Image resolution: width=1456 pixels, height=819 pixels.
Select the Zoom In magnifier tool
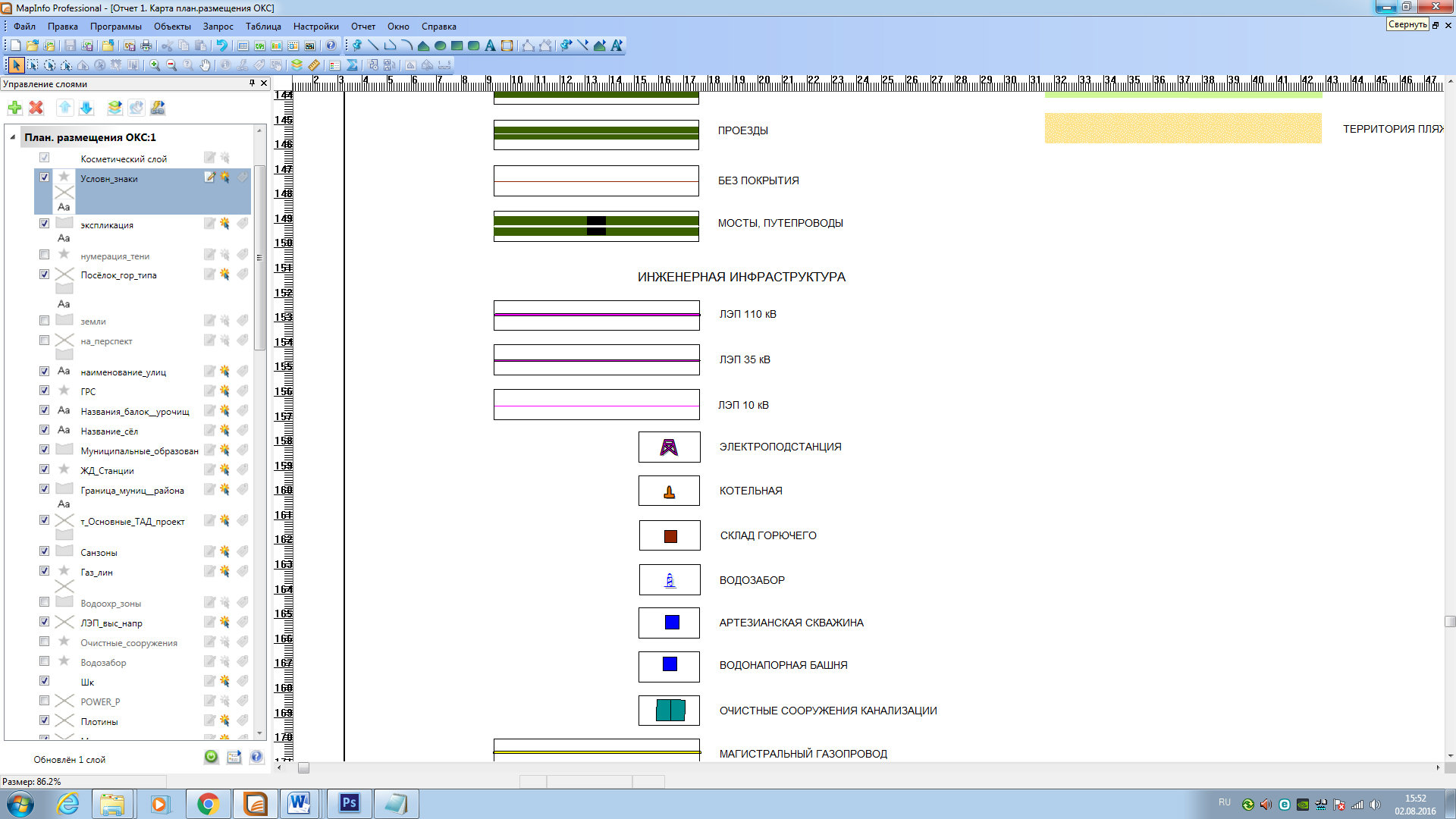[155, 65]
